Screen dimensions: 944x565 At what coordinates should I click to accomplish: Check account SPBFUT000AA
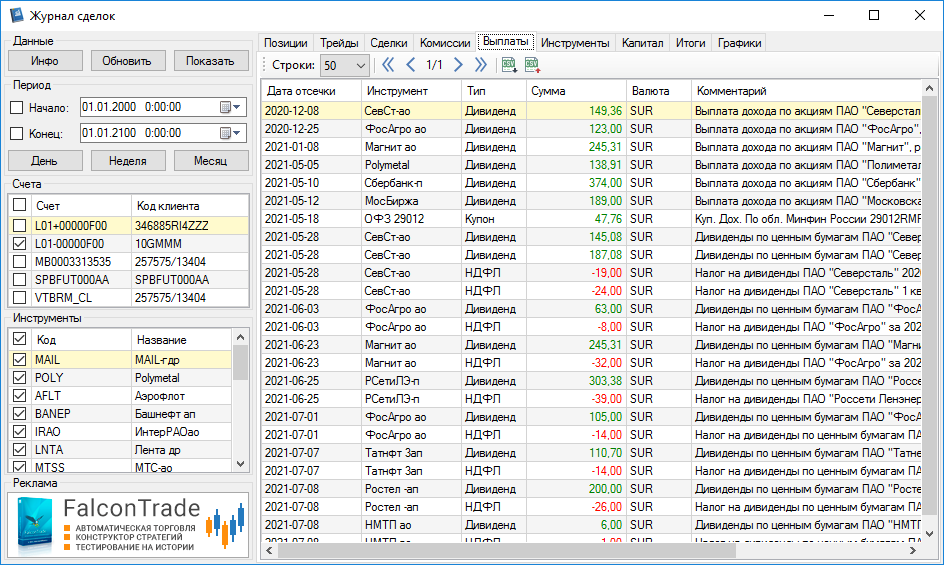[20, 279]
